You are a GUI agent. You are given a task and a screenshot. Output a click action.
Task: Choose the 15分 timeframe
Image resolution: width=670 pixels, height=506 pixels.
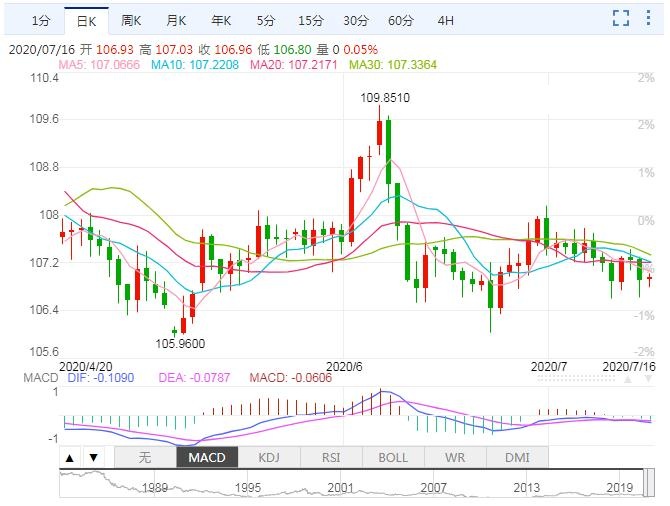(309, 20)
